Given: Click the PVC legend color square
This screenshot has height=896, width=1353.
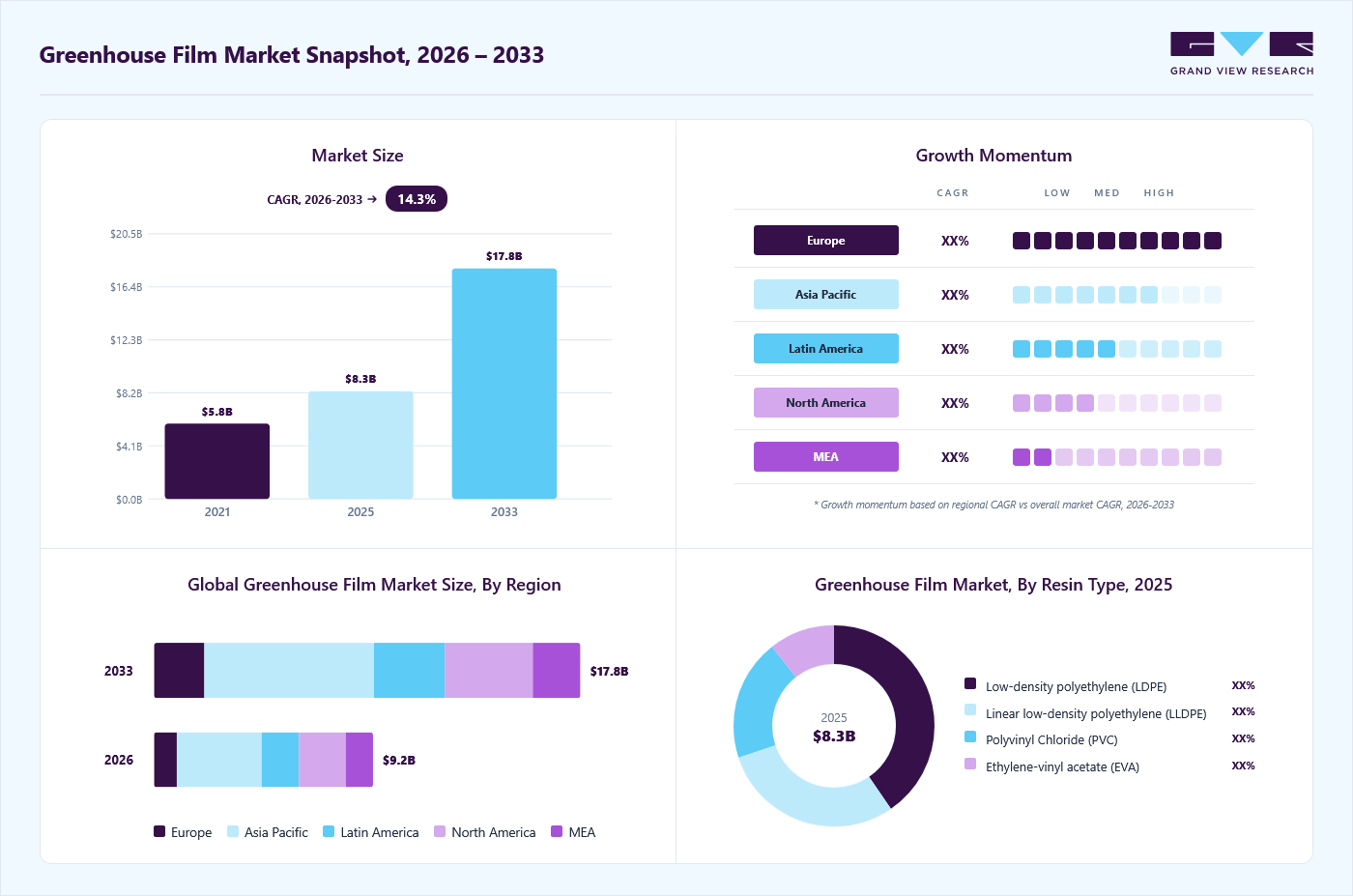Looking at the screenshot, I should point(970,737).
